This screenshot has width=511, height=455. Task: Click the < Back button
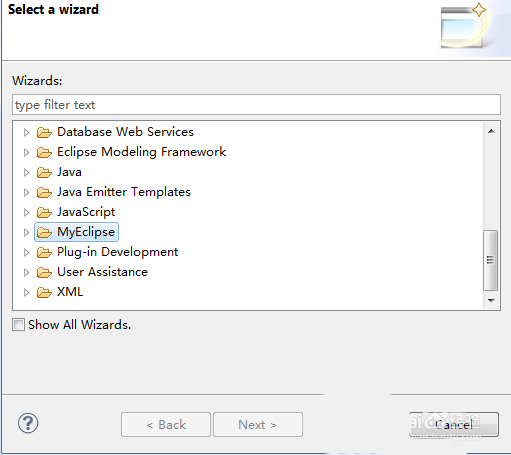click(x=166, y=424)
